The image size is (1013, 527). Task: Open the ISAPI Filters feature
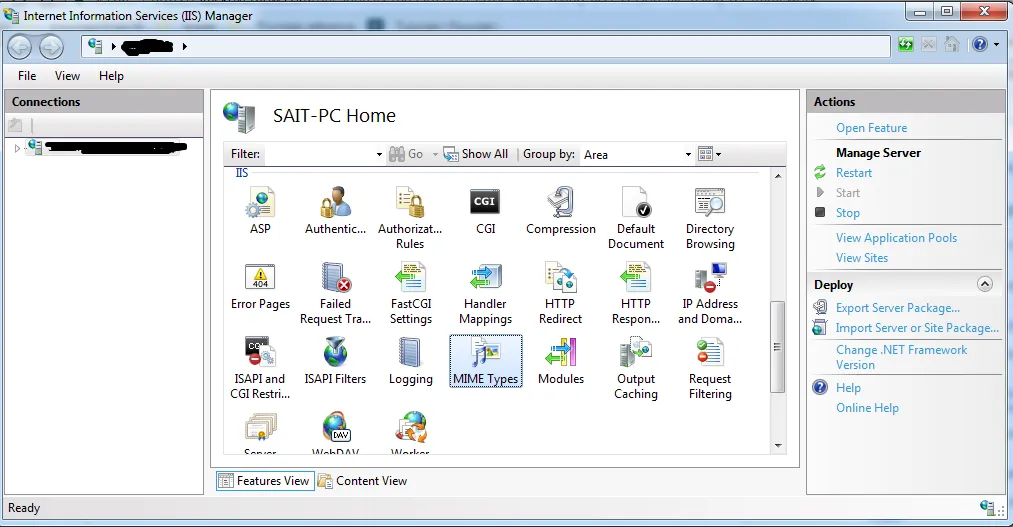pyautogui.click(x=335, y=361)
